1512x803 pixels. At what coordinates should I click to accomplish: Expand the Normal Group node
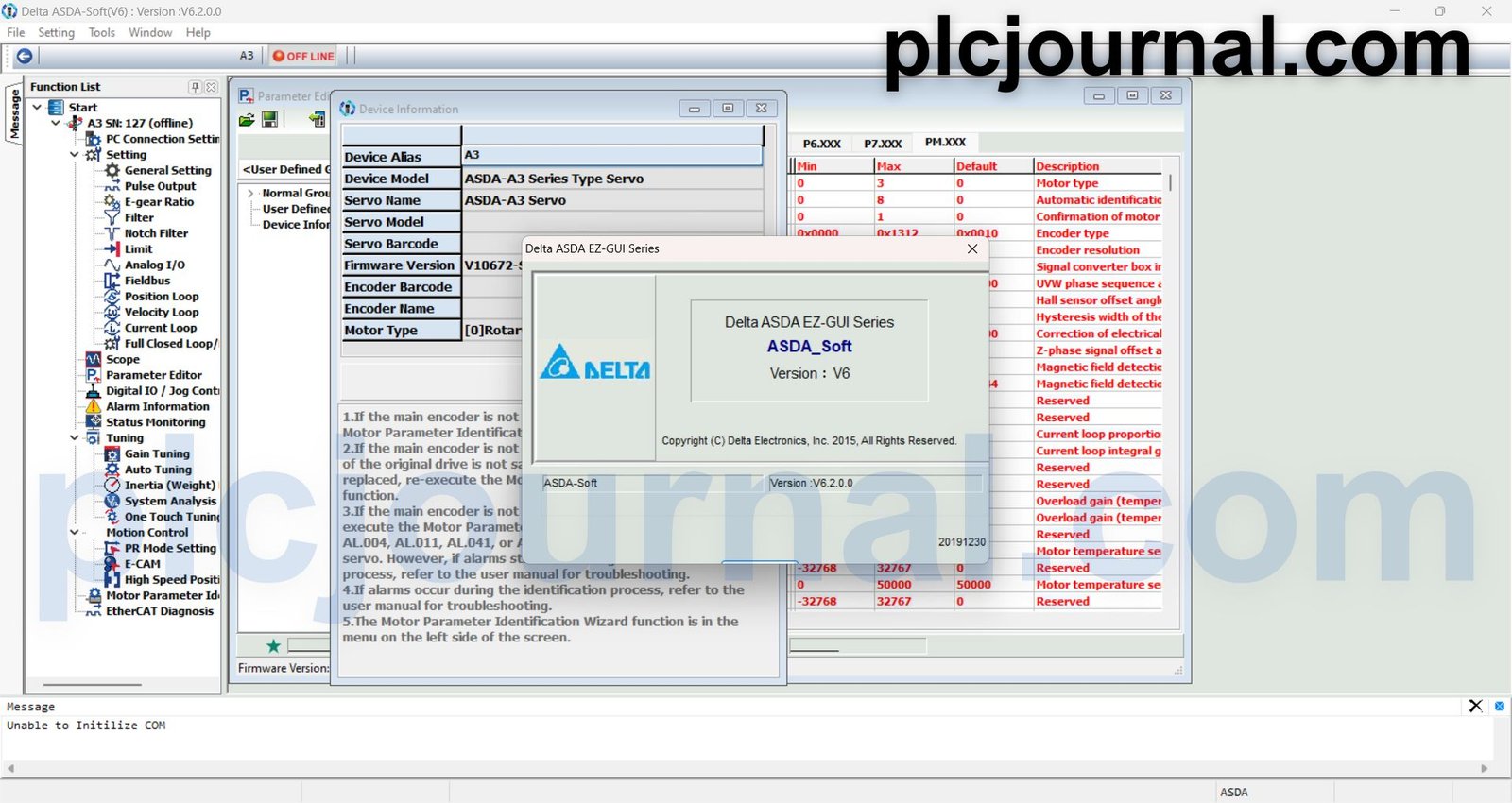251,194
